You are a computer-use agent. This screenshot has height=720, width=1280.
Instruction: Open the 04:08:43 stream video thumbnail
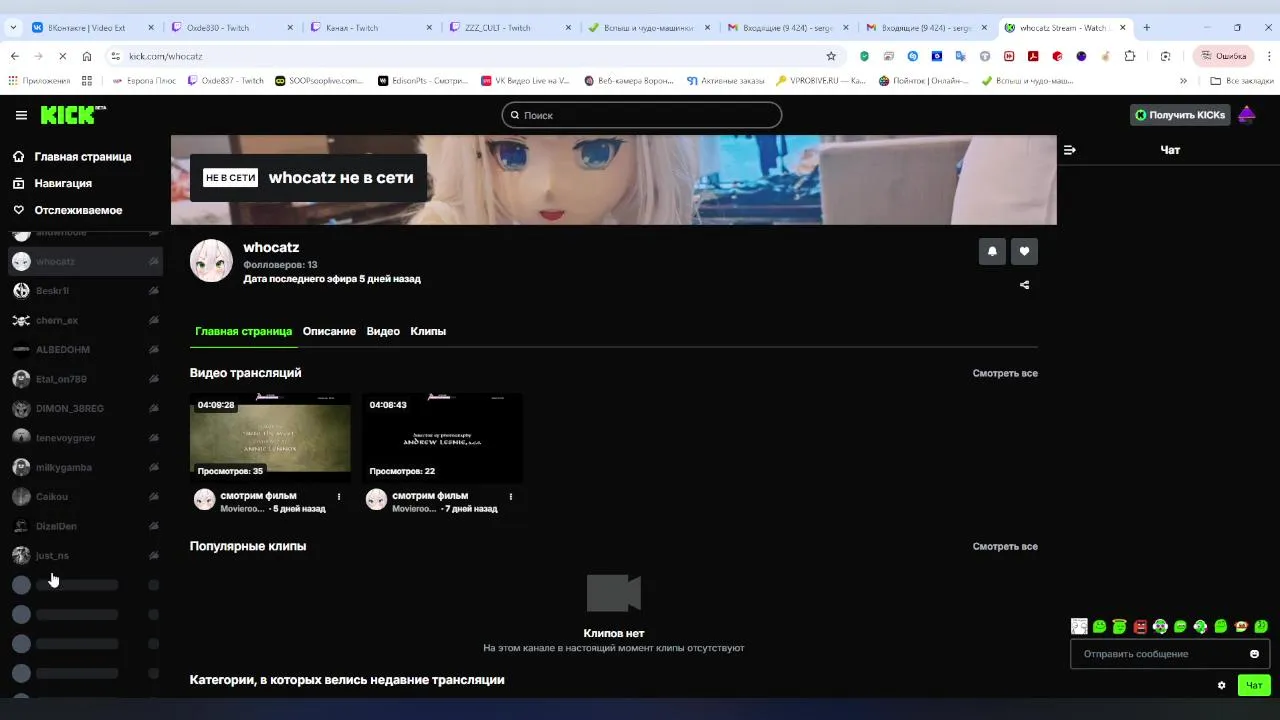pos(442,438)
